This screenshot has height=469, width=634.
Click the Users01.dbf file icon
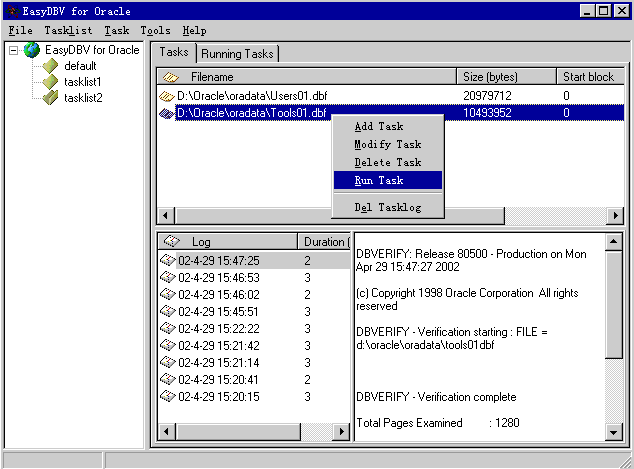[167, 96]
